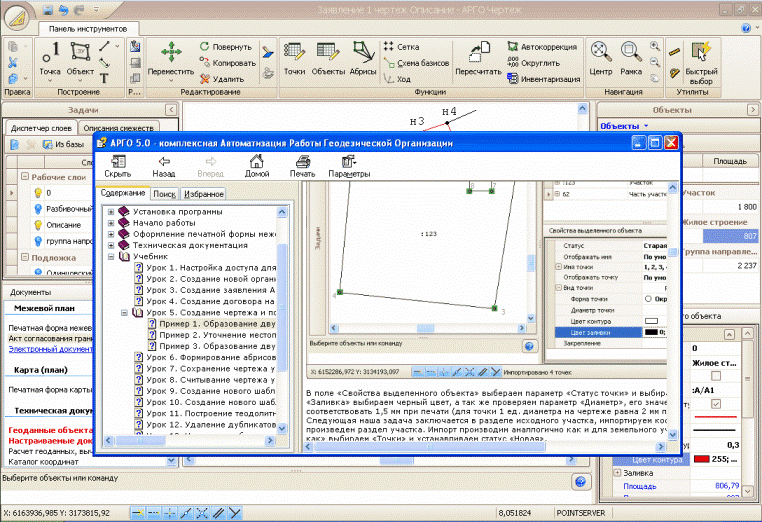
Task: Collapse the Учебник help topic
Action: click(111, 257)
